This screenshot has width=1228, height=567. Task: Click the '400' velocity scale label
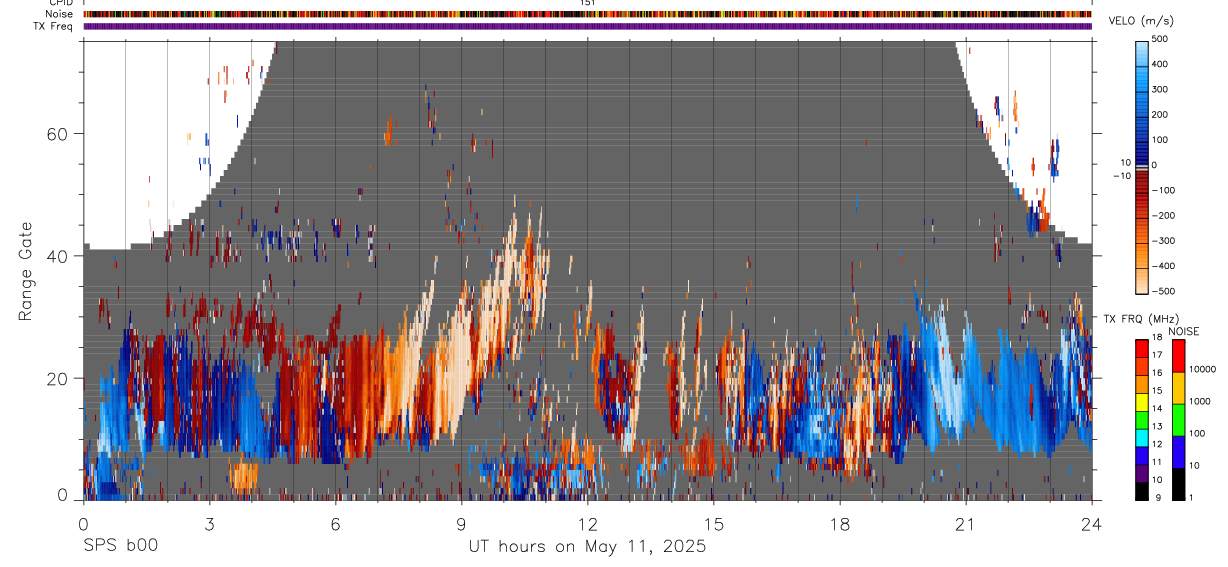pos(1160,63)
